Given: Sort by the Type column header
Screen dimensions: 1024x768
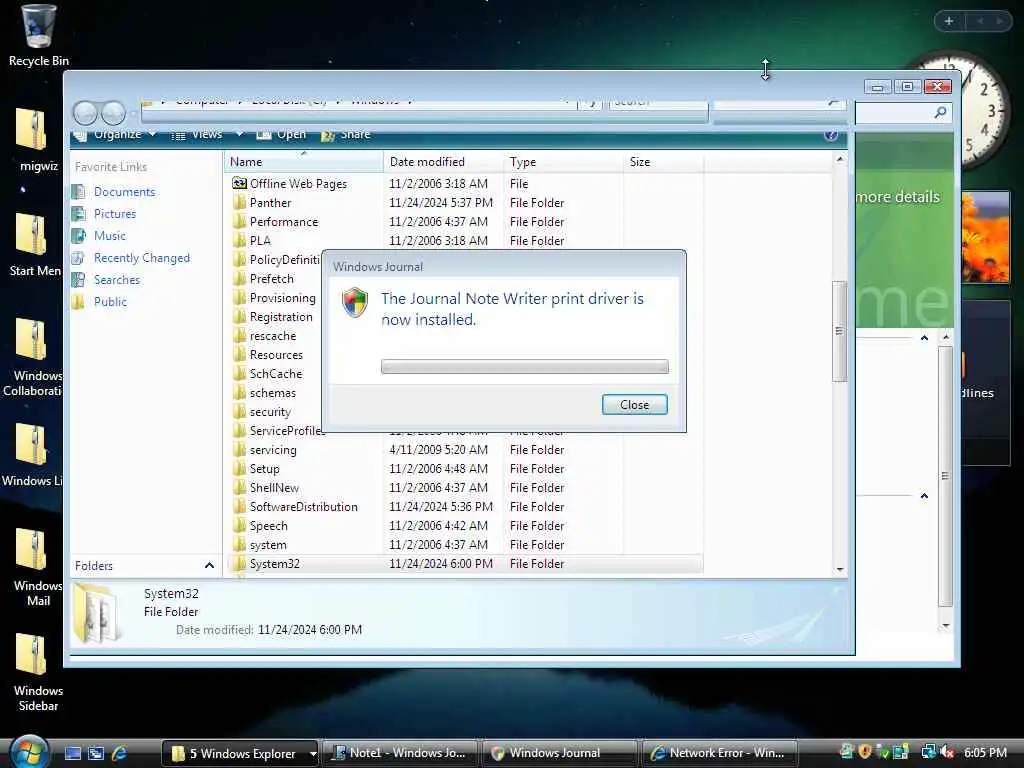Looking at the screenshot, I should [564, 161].
